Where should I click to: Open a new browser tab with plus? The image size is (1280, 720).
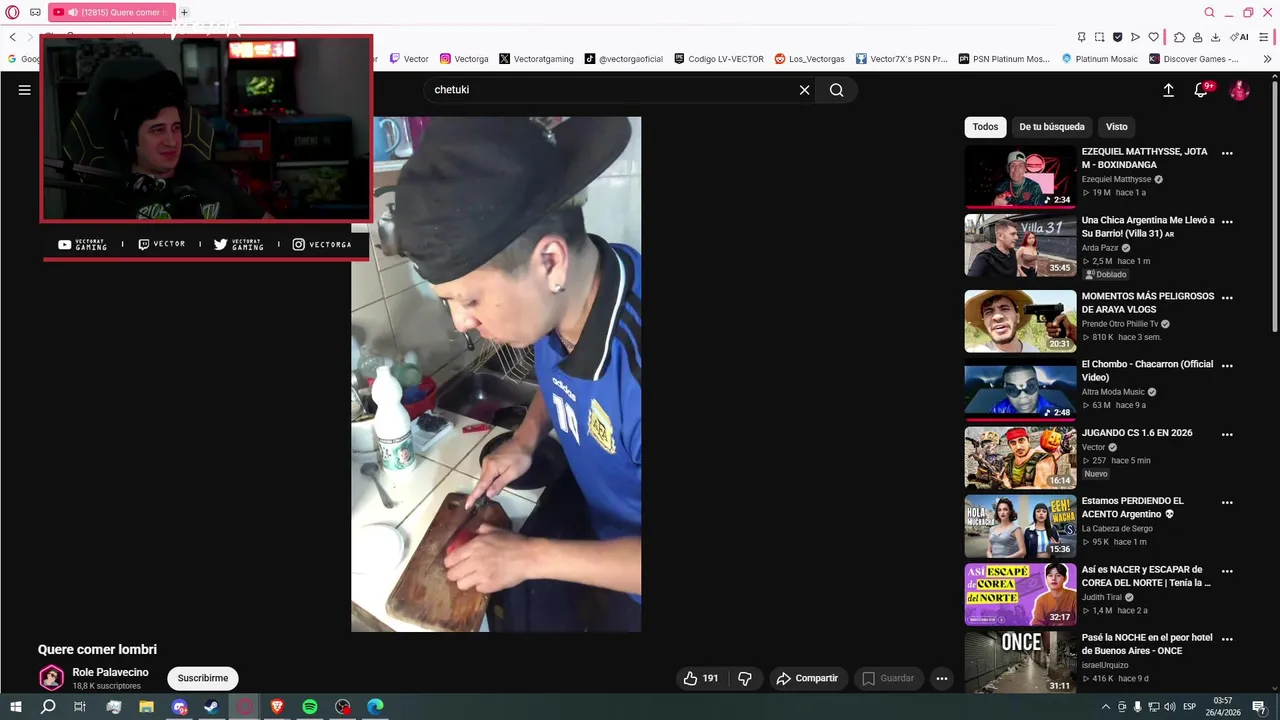[x=184, y=12]
